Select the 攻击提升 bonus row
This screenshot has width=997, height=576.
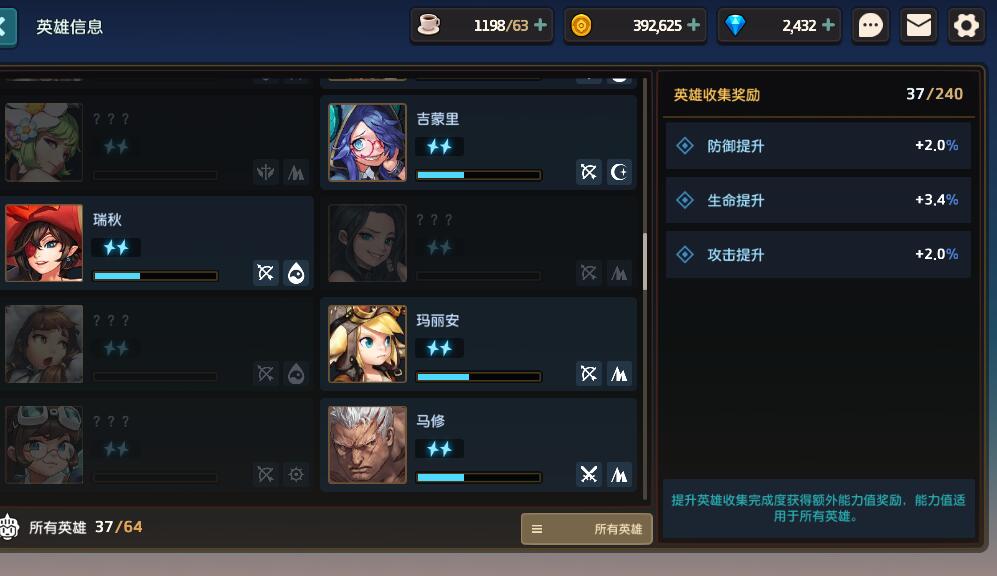(818, 254)
